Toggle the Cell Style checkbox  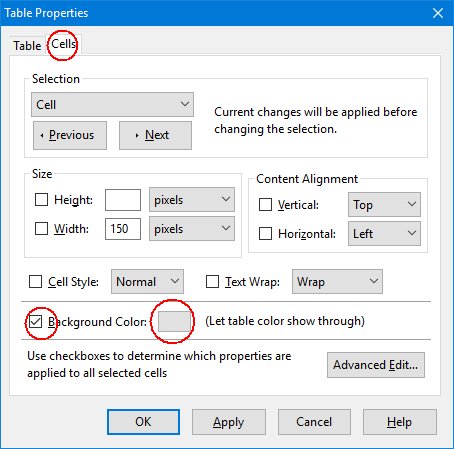[35, 282]
